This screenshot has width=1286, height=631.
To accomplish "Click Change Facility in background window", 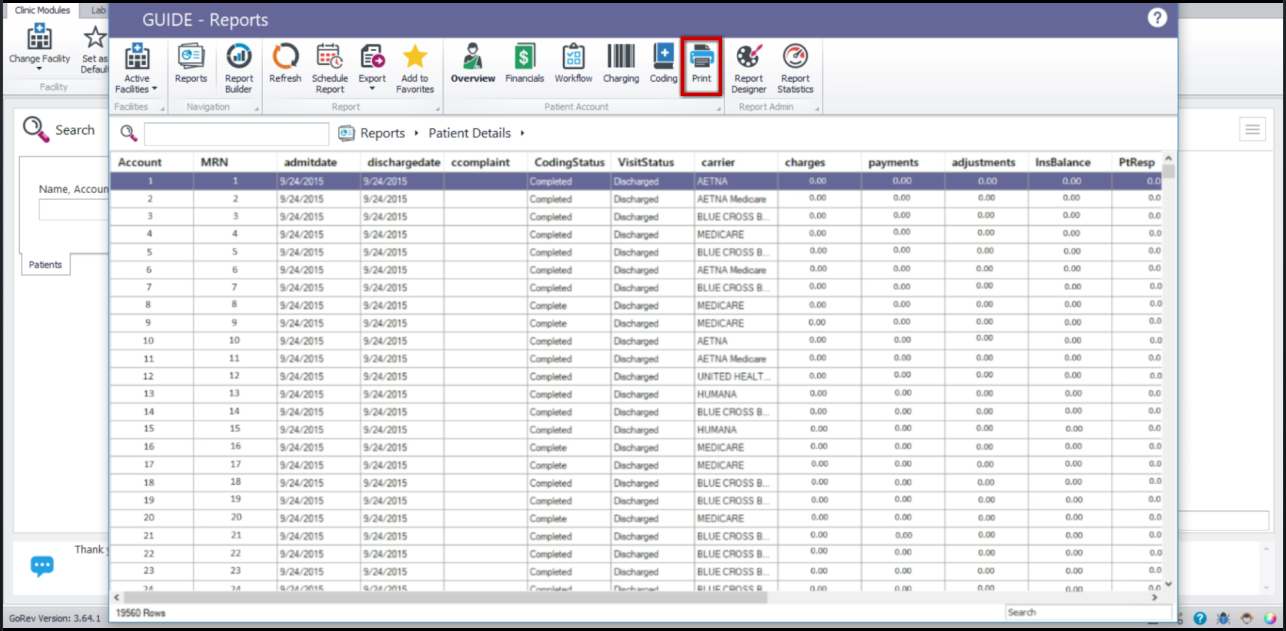I will (40, 46).
